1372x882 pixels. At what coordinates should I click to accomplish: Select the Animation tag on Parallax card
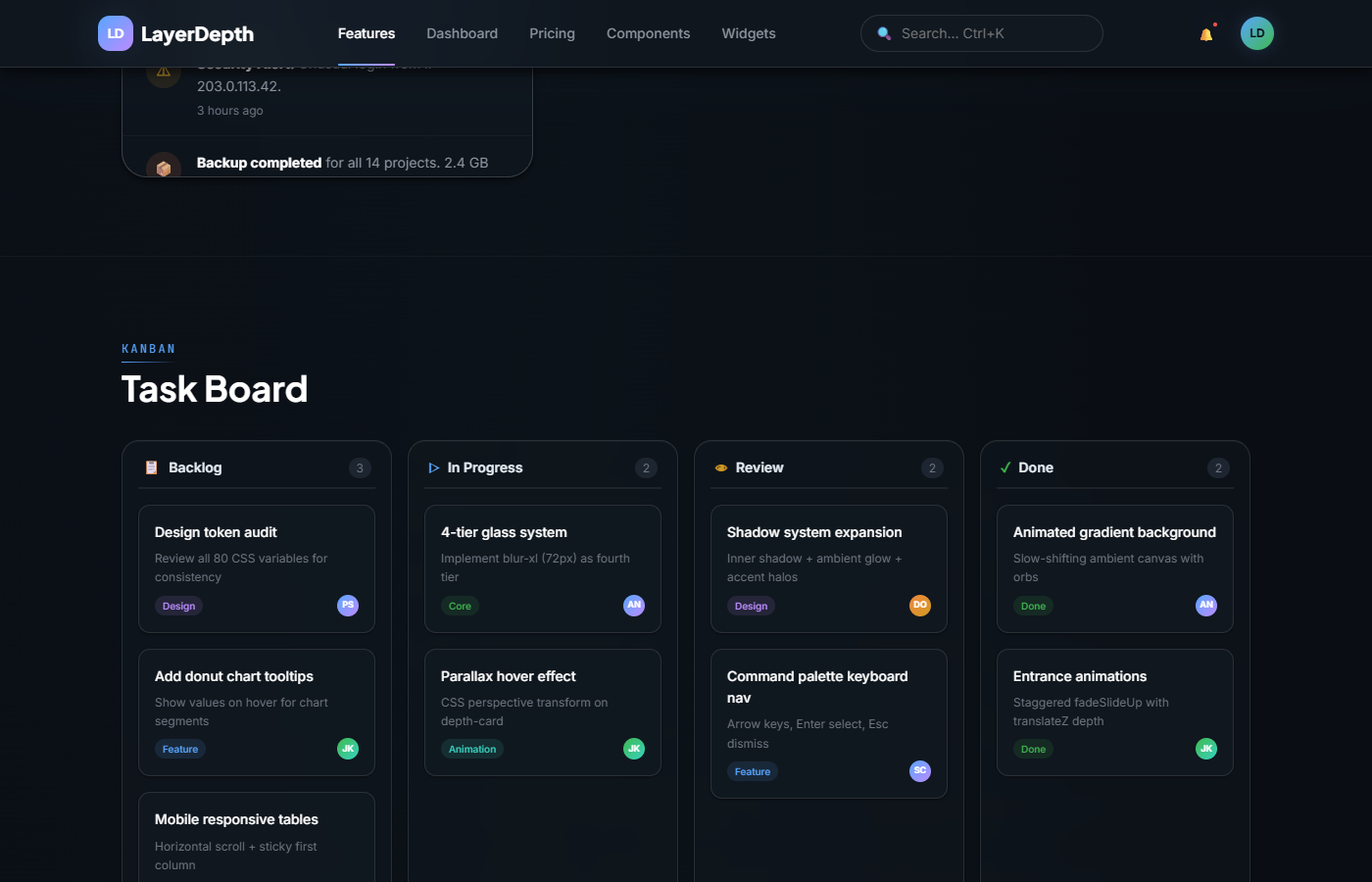[x=472, y=750]
